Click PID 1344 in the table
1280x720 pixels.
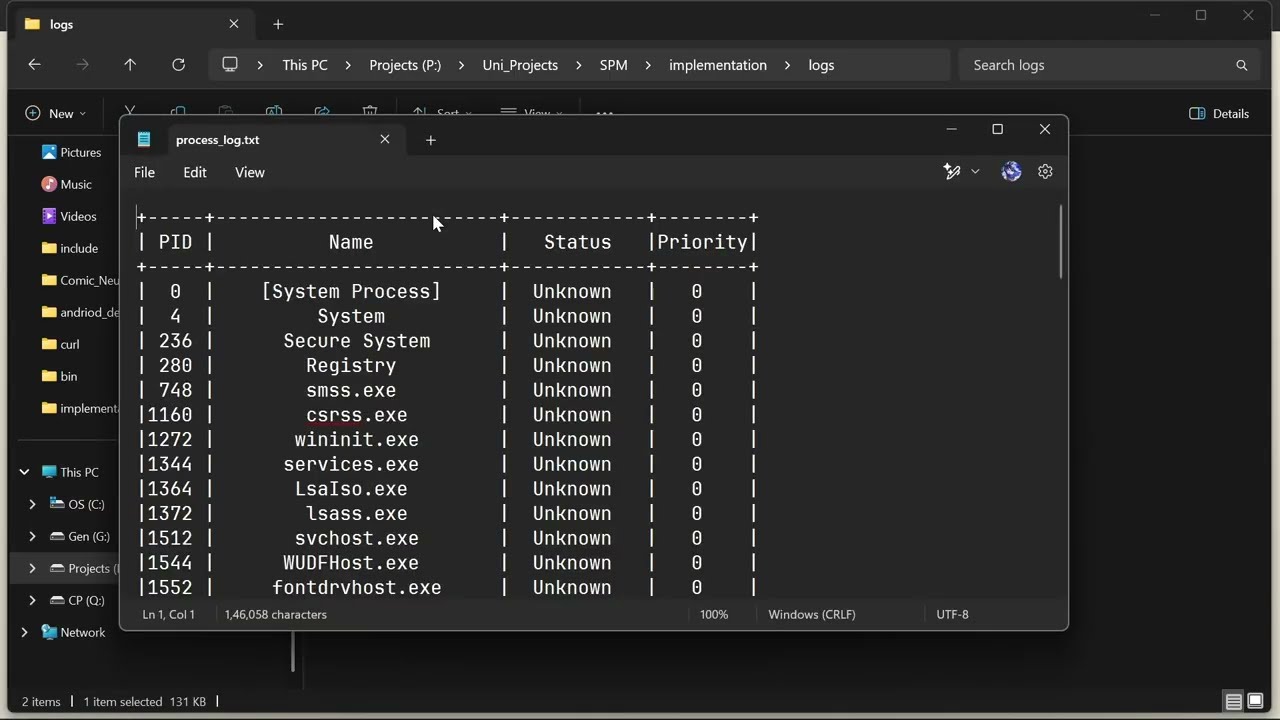170,464
